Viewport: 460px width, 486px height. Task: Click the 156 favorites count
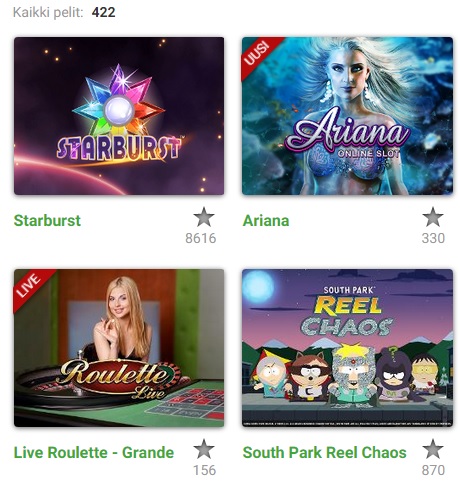204,470
